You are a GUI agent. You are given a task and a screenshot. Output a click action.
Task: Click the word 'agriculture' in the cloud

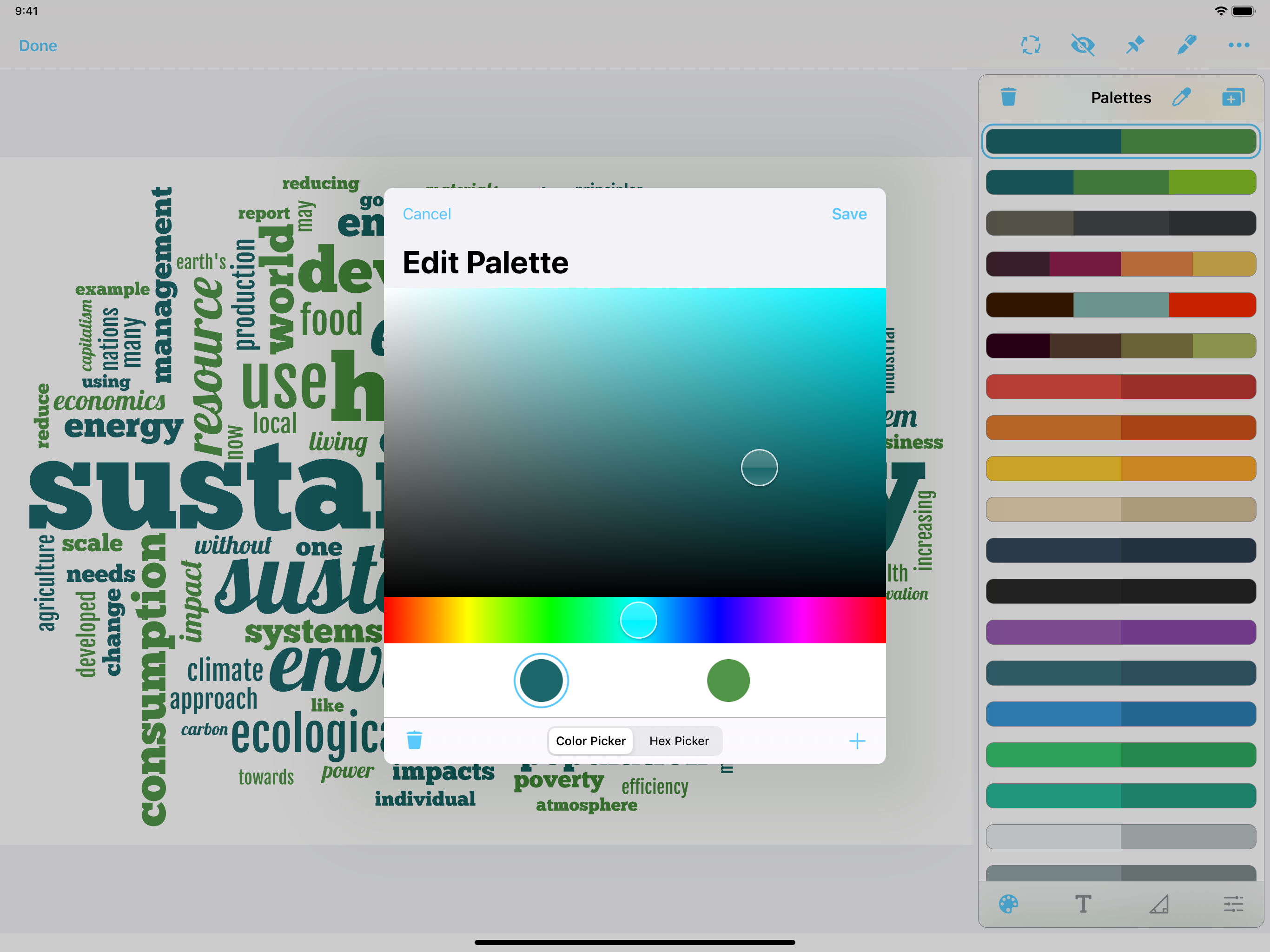point(46,583)
